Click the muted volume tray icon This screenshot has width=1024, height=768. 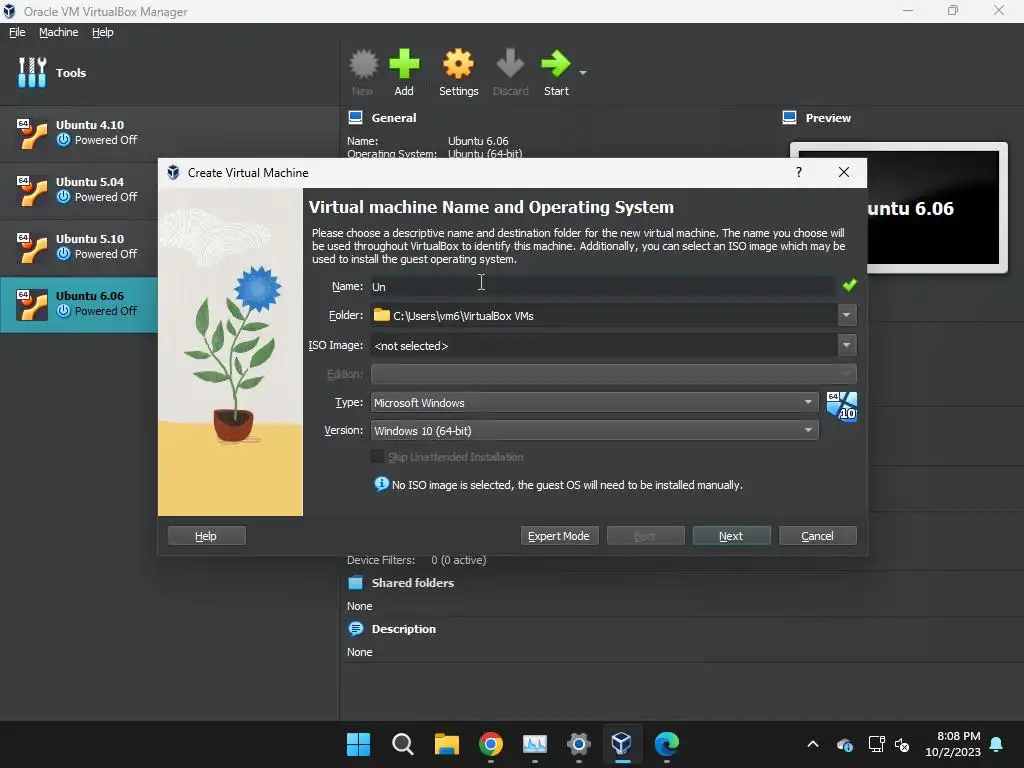click(x=903, y=744)
